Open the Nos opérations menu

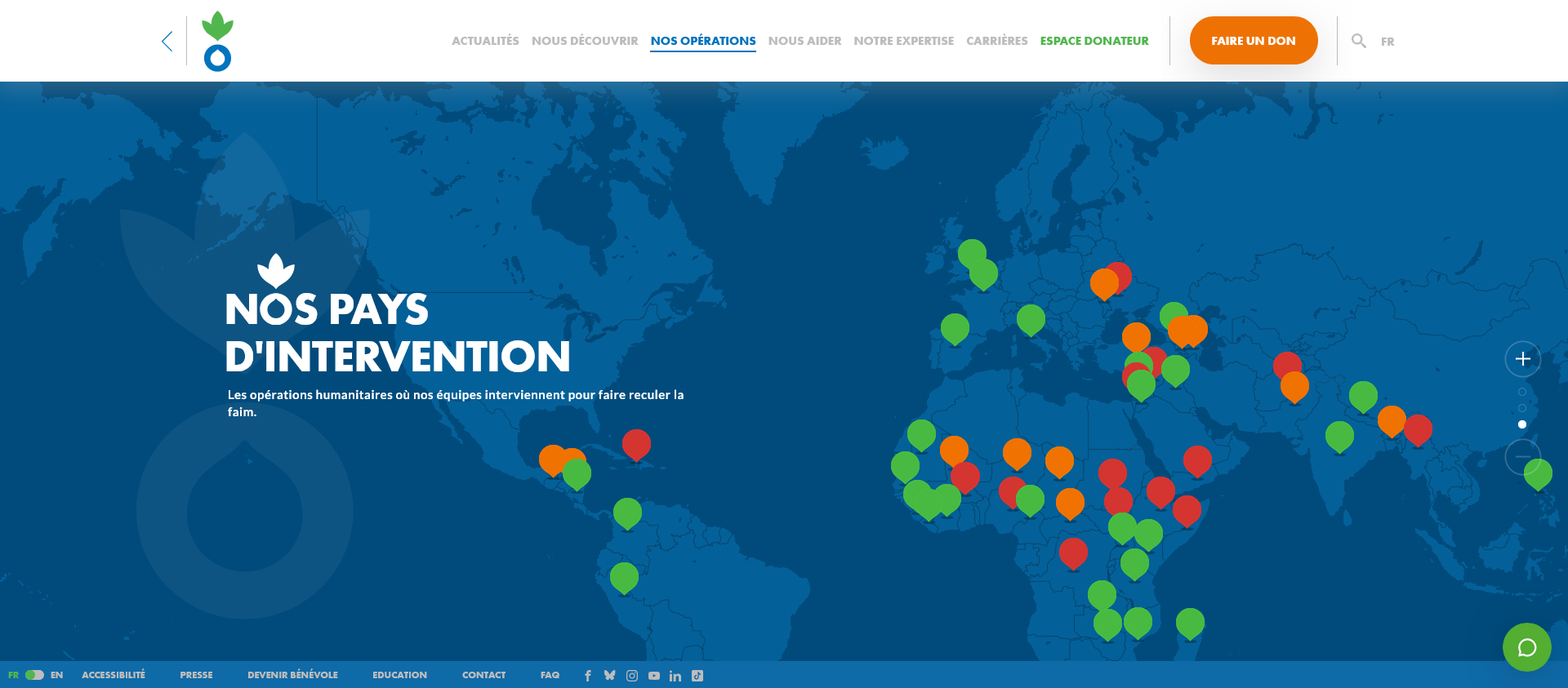click(x=703, y=41)
